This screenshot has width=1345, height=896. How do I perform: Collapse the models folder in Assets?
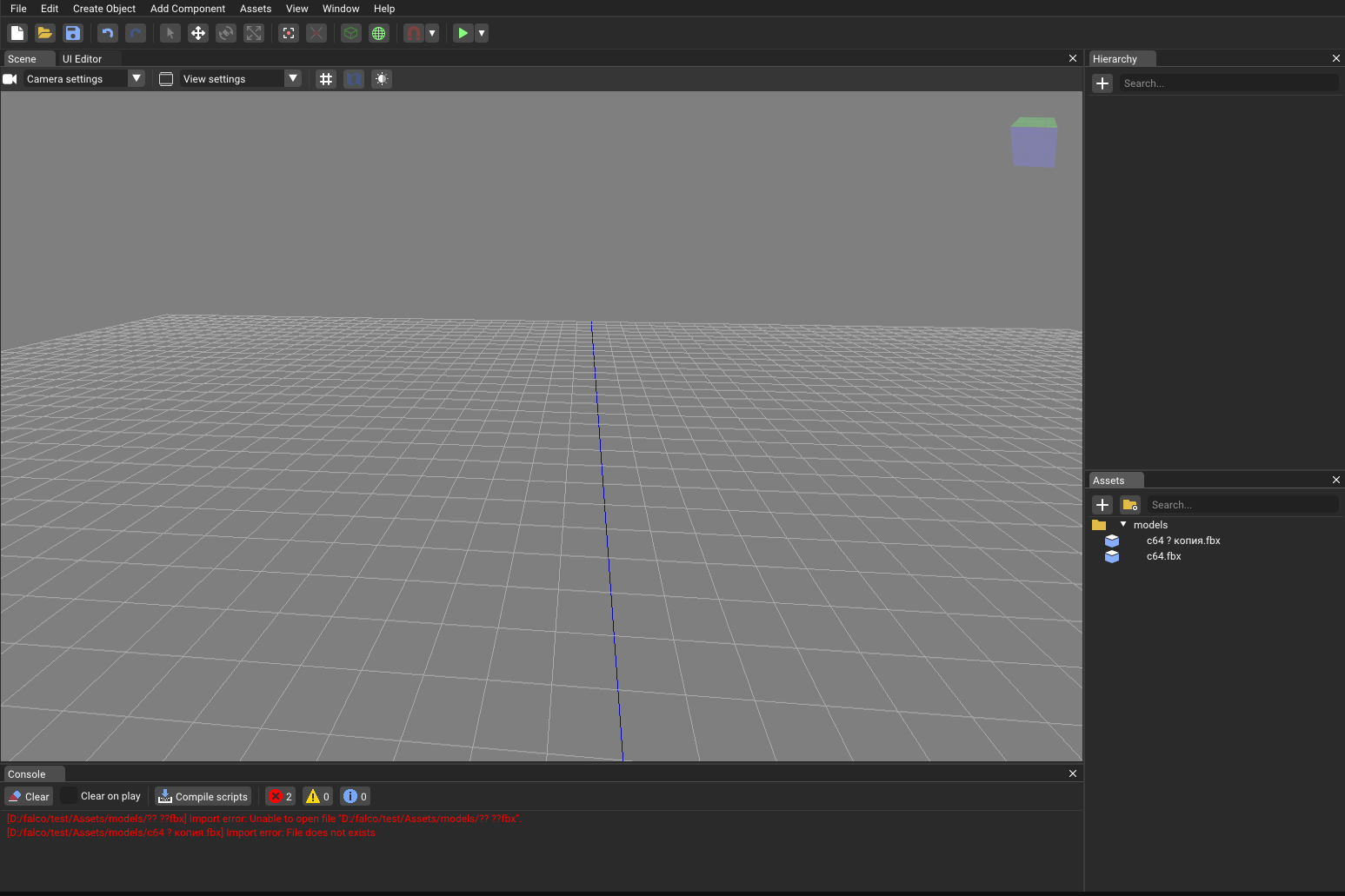click(1123, 525)
